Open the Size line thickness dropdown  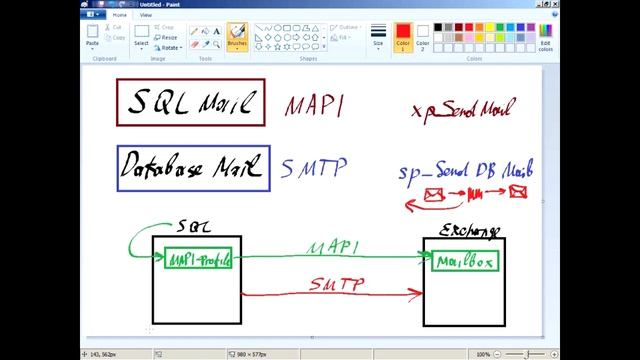[378, 37]
